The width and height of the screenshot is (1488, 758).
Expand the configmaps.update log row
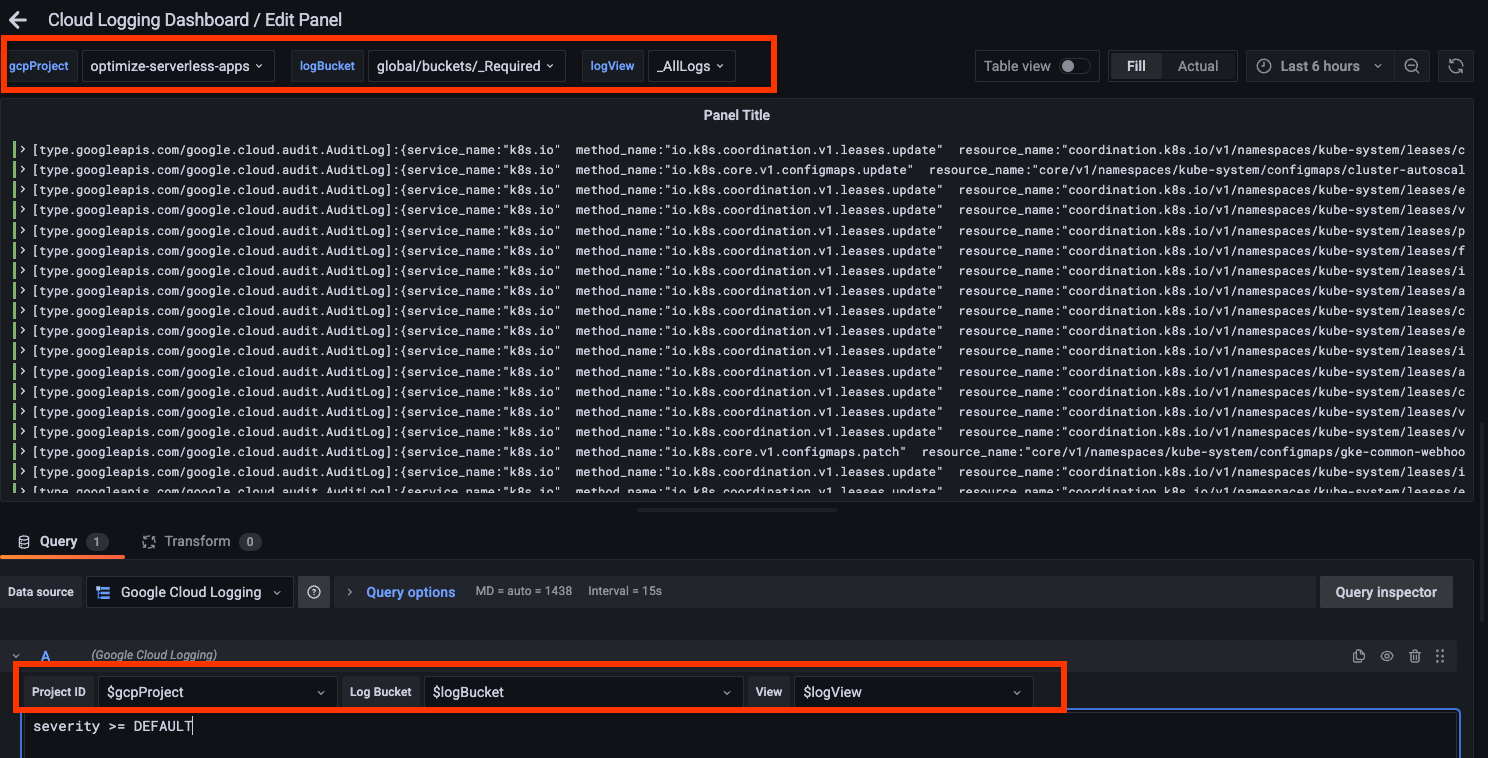22,170
